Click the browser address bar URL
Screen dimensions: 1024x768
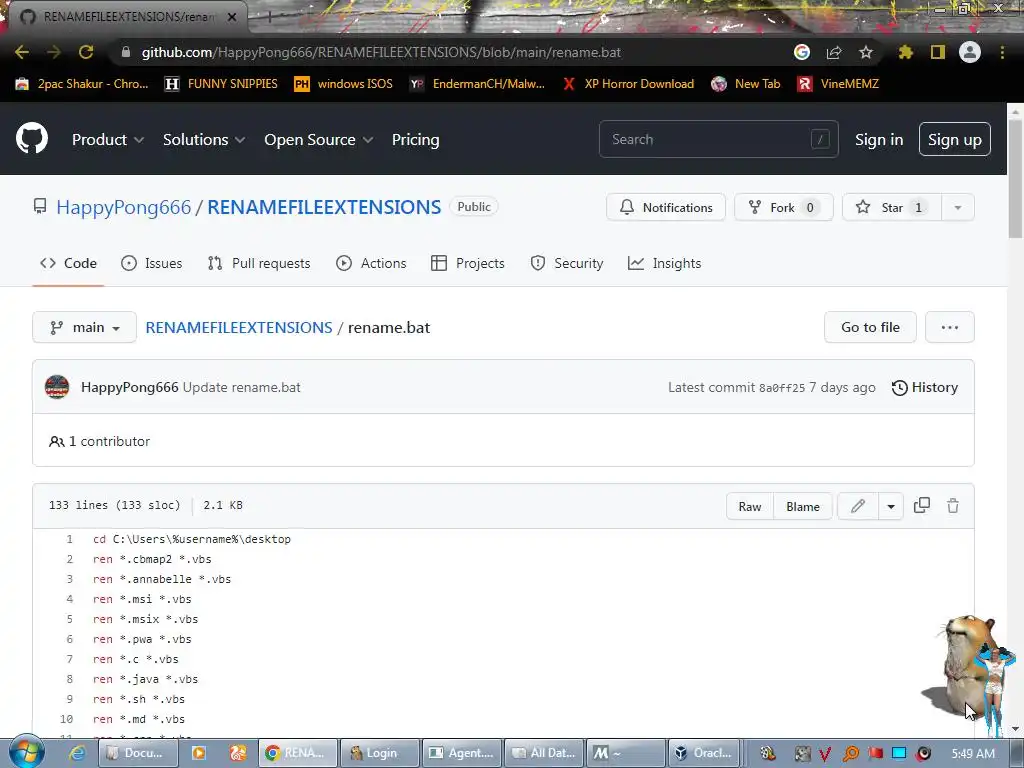[381, 52]
